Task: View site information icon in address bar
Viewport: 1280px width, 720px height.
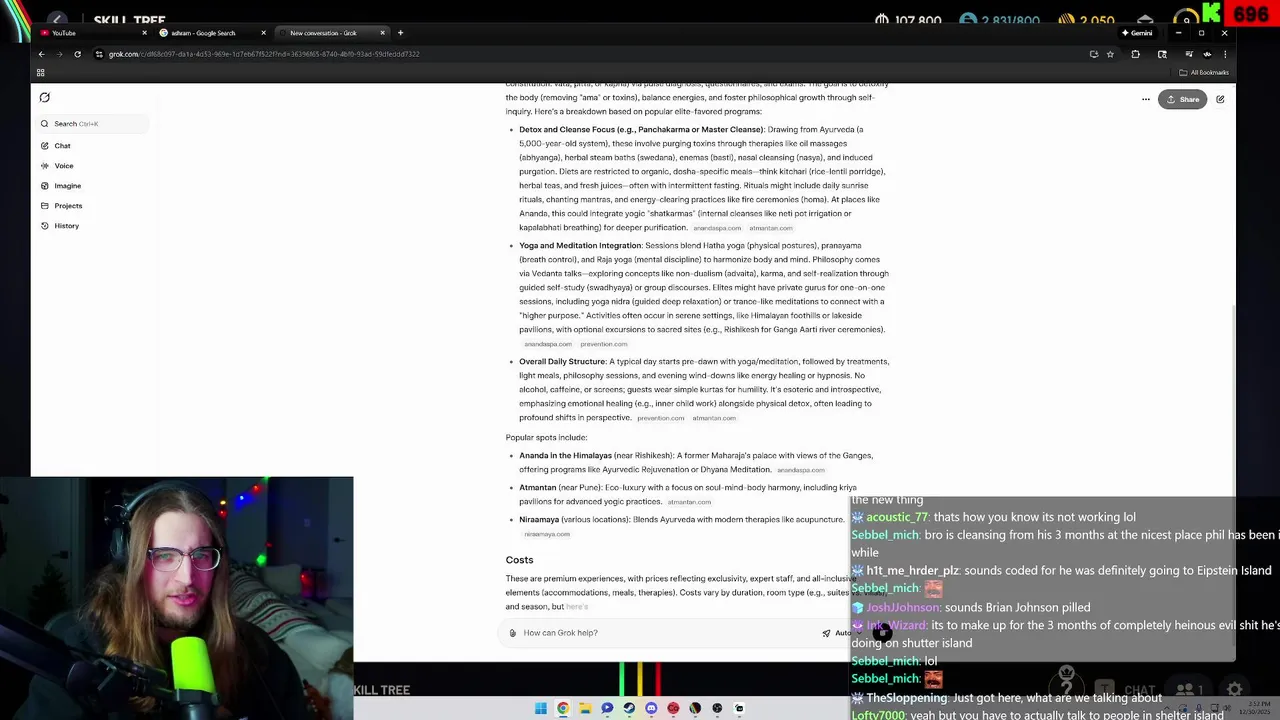Action: tap(99, 54)
